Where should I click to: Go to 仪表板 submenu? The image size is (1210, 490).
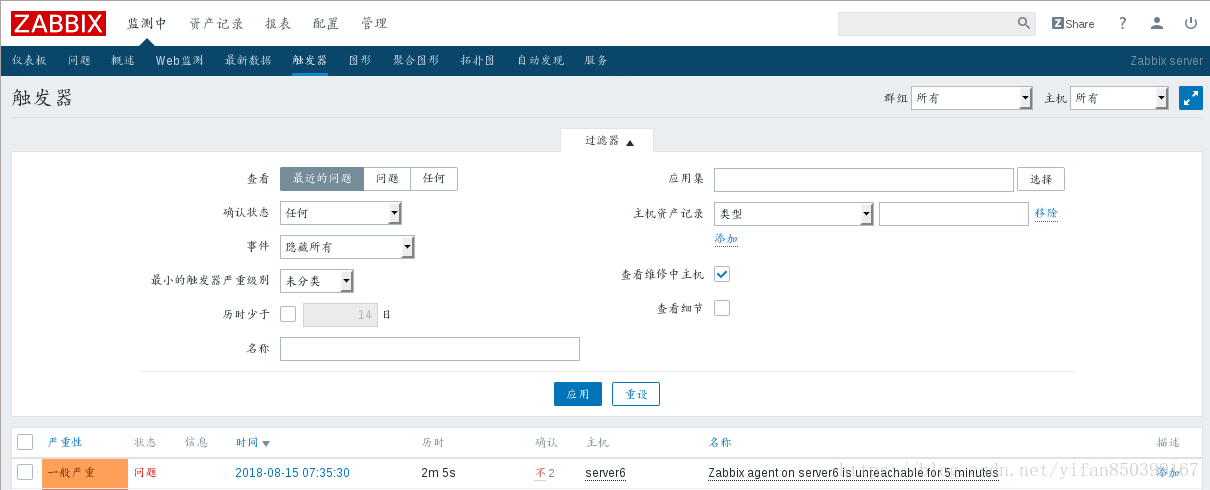pos(29,60)
